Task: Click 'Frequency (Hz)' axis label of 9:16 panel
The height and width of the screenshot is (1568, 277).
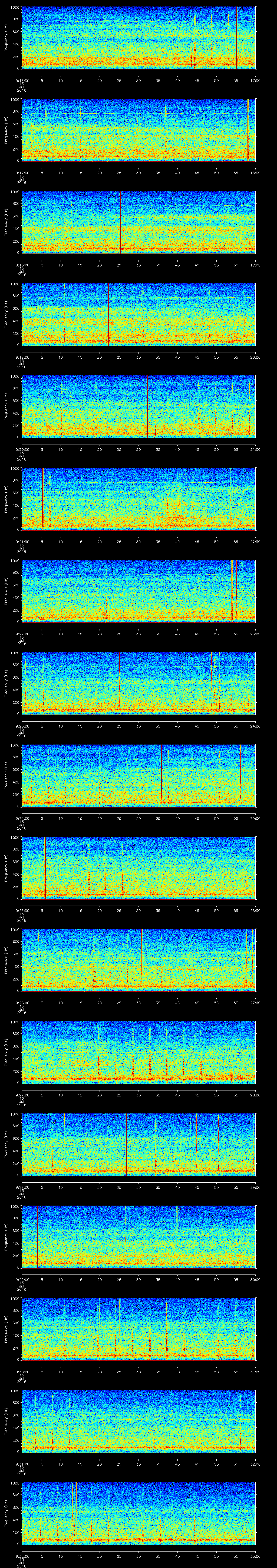Action: pos(6,38)
